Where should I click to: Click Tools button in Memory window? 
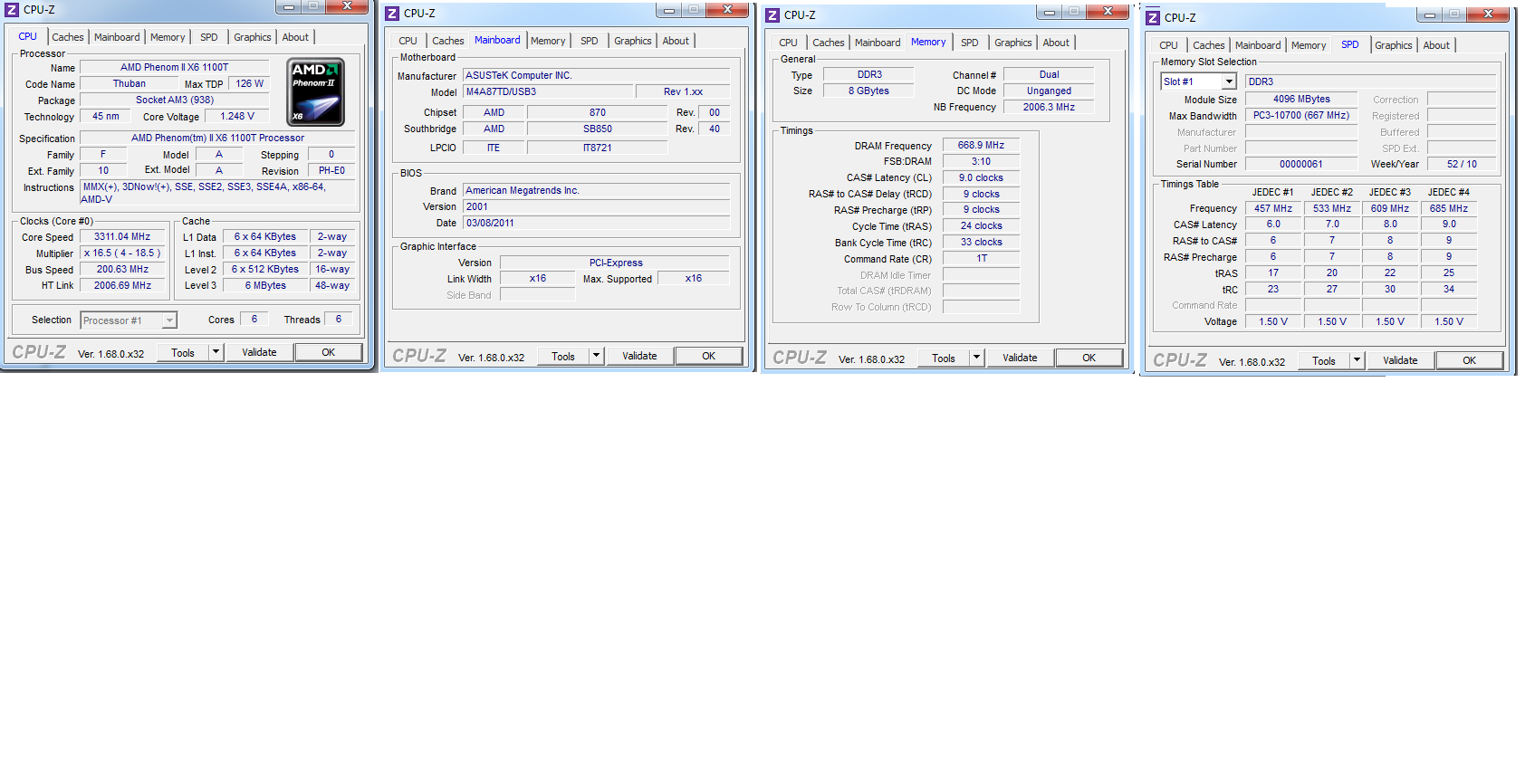pos(944,359)
